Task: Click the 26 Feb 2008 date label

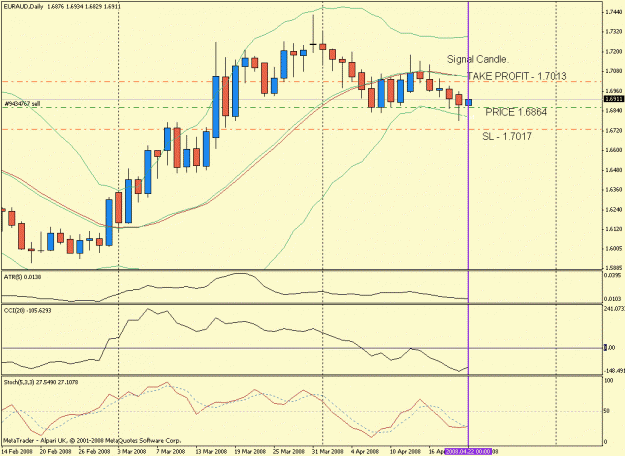Action: tap(94, 452)
